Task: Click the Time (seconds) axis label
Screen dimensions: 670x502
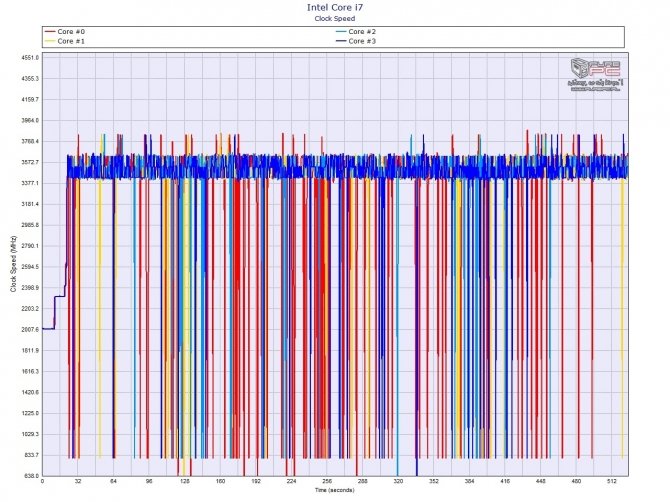Action: click(x=335, y=490)
